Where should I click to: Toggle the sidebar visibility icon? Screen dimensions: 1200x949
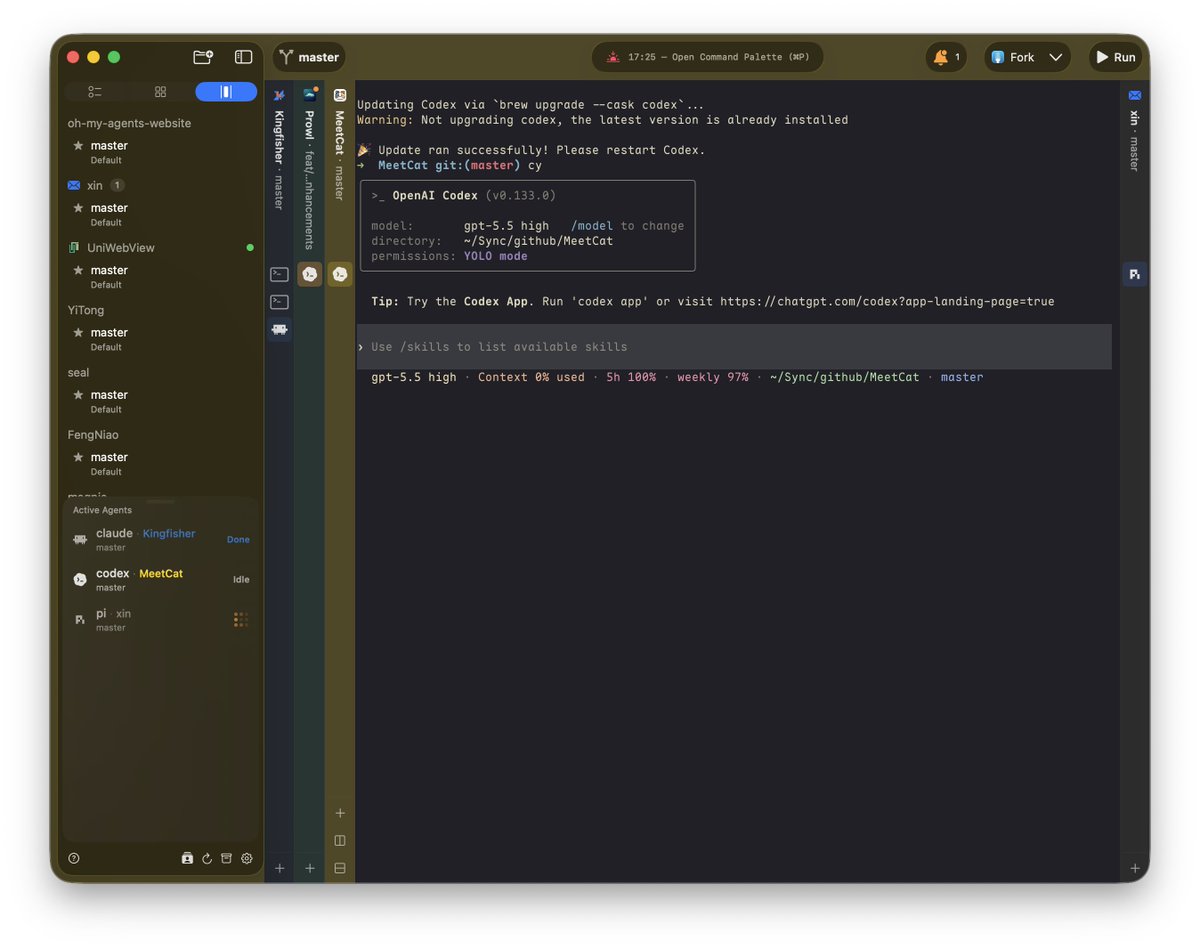coord(243,57)
